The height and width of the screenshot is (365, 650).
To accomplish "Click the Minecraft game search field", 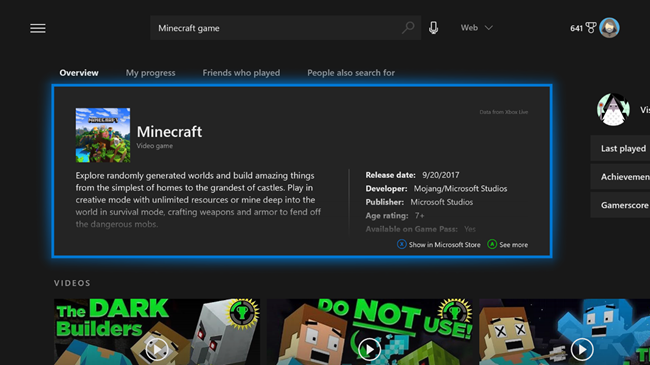I will (x=285, y=28).
